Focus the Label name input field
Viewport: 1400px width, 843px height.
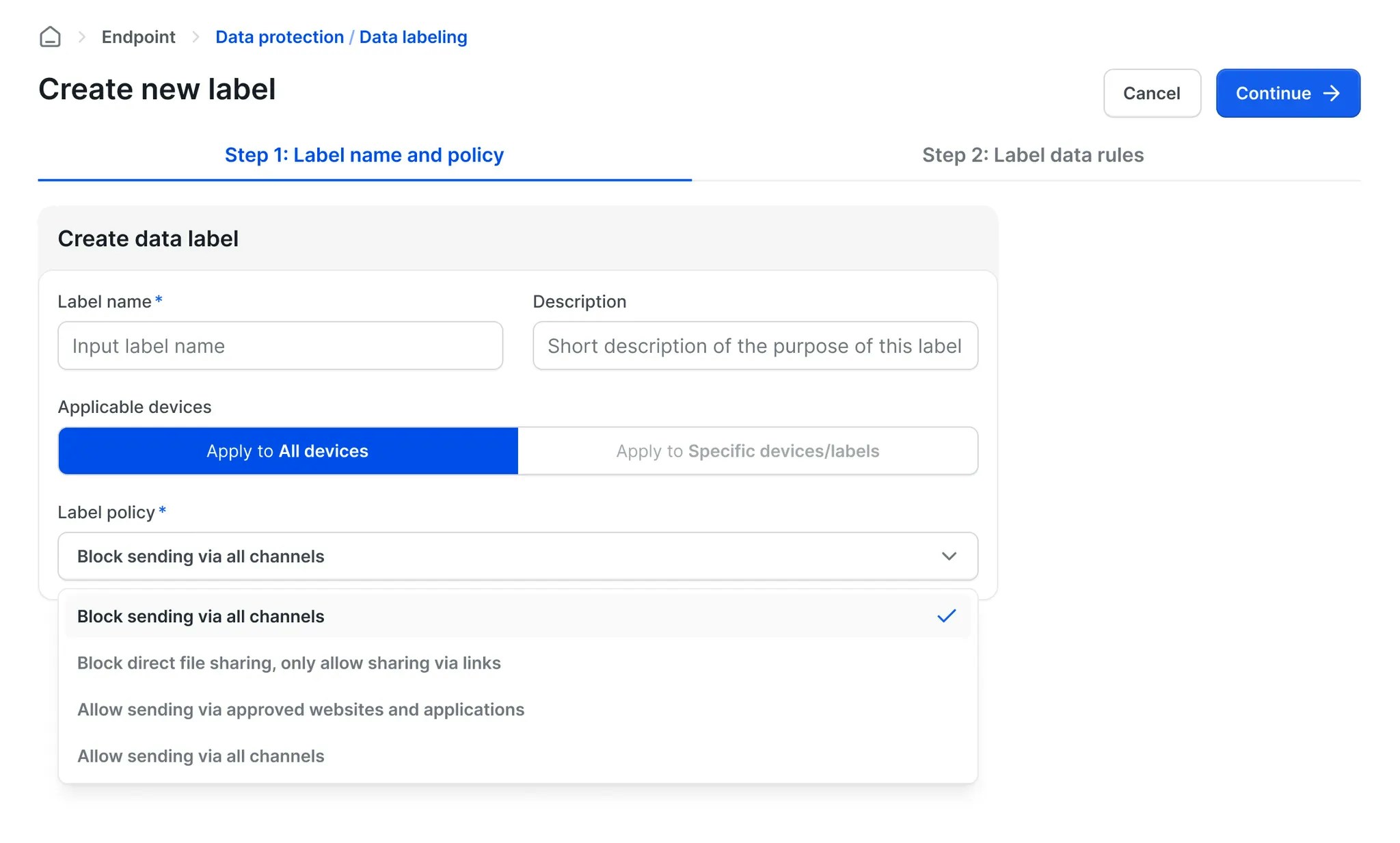(x=280, y=346)
